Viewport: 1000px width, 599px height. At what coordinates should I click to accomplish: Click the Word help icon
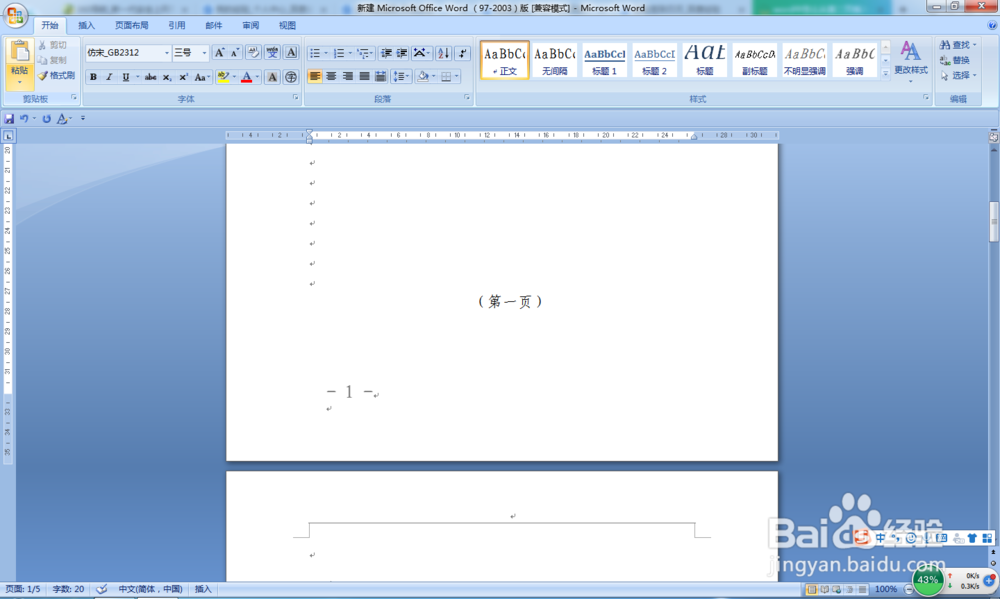(992, 26)
